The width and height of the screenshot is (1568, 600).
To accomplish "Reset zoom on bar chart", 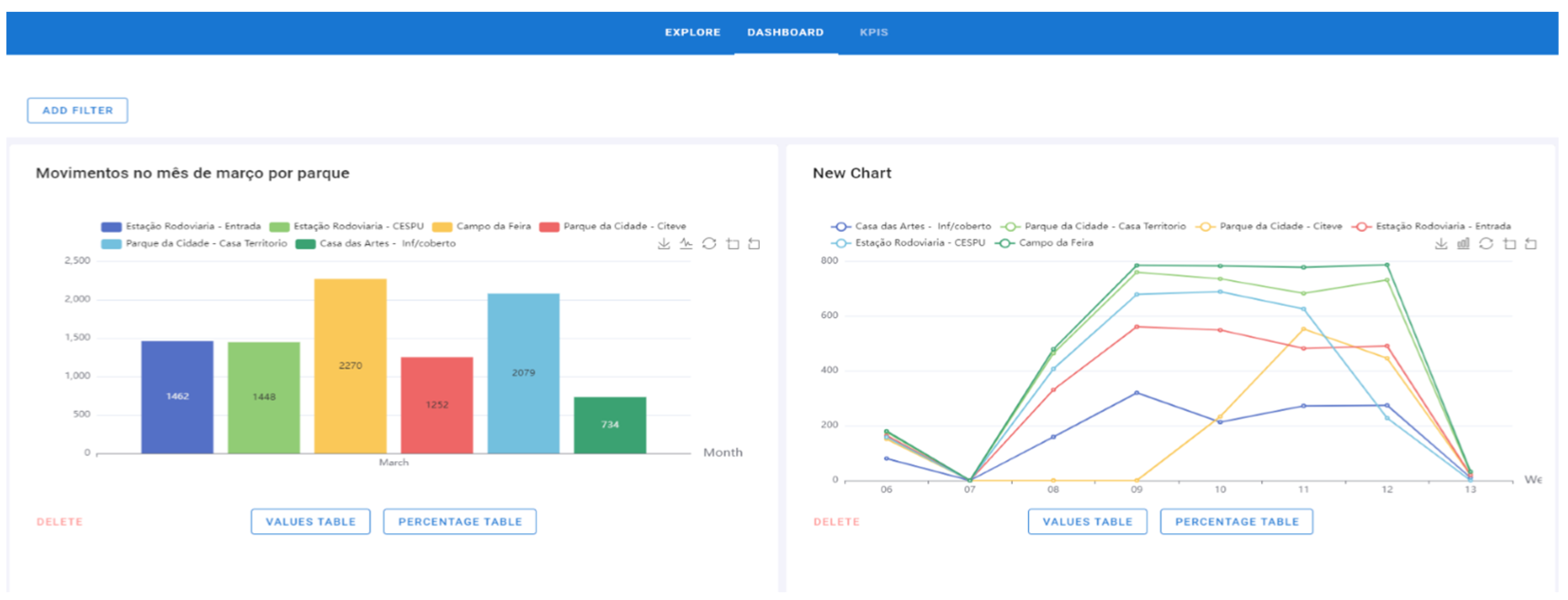I will pyautogui.click(x=754, y=244).
